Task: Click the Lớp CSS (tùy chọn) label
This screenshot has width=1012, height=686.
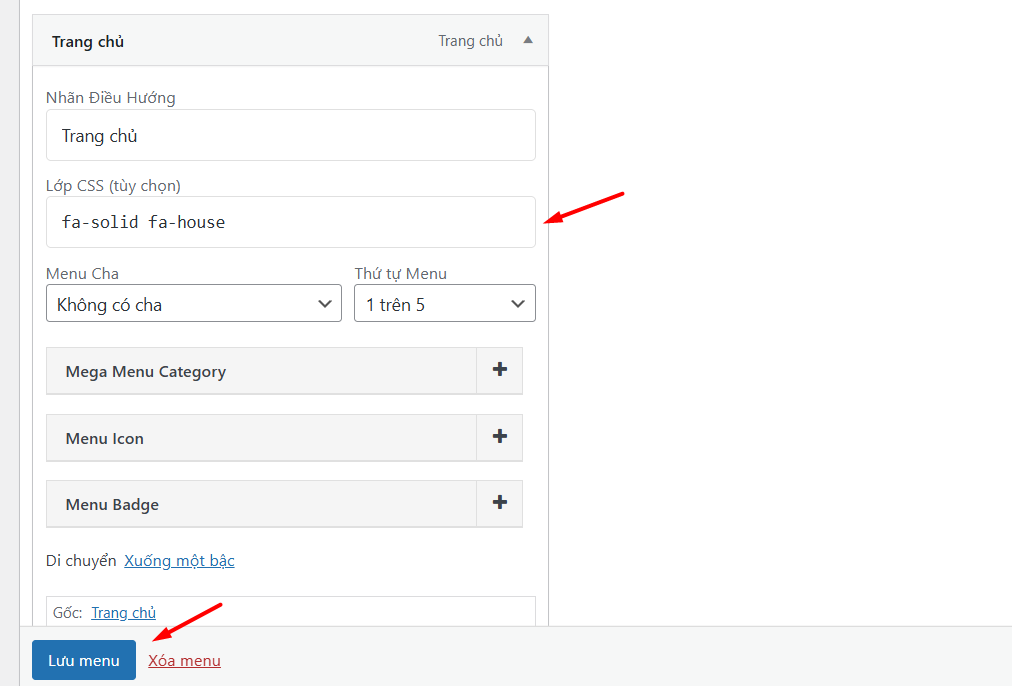Action: tap(113, 186)
